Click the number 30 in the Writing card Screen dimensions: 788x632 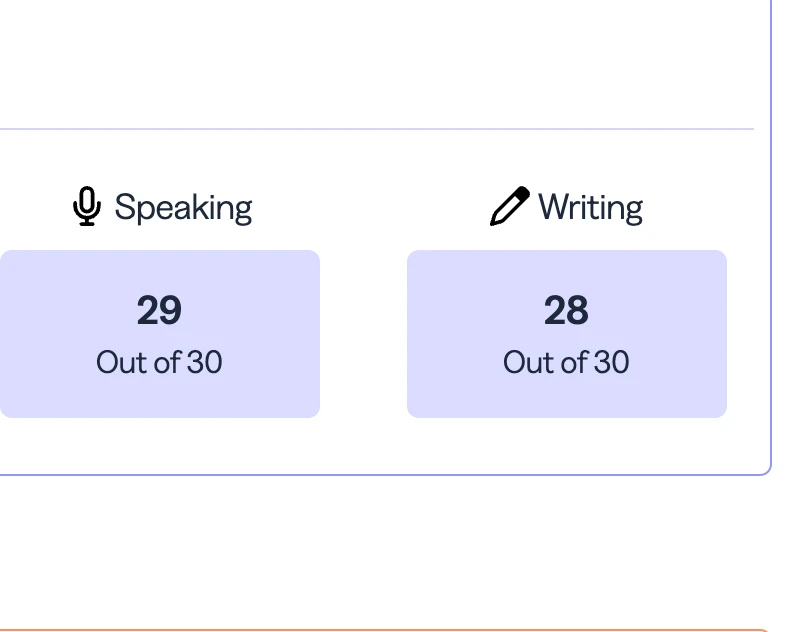point(611,362)
